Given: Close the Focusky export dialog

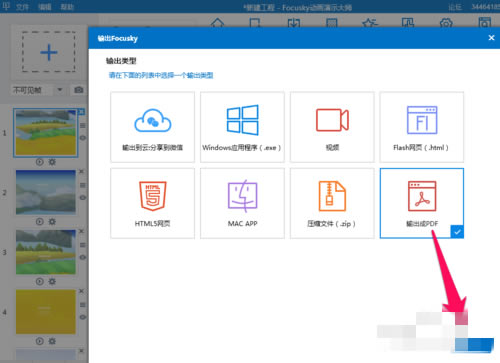Looking at the screenshot, I should click(x=491, y=38).
